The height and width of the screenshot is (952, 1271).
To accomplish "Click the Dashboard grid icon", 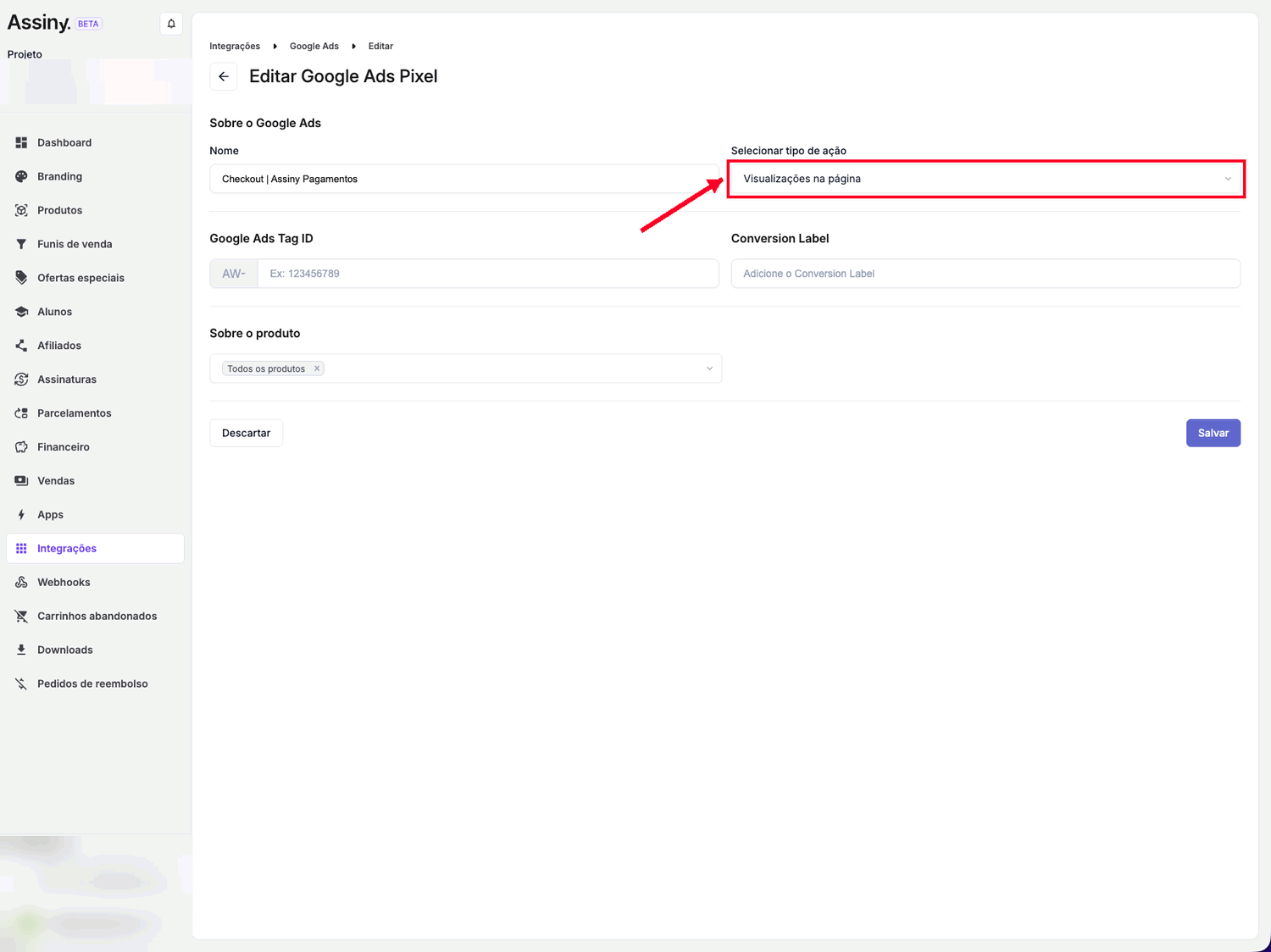I will [x=21, y=142].
